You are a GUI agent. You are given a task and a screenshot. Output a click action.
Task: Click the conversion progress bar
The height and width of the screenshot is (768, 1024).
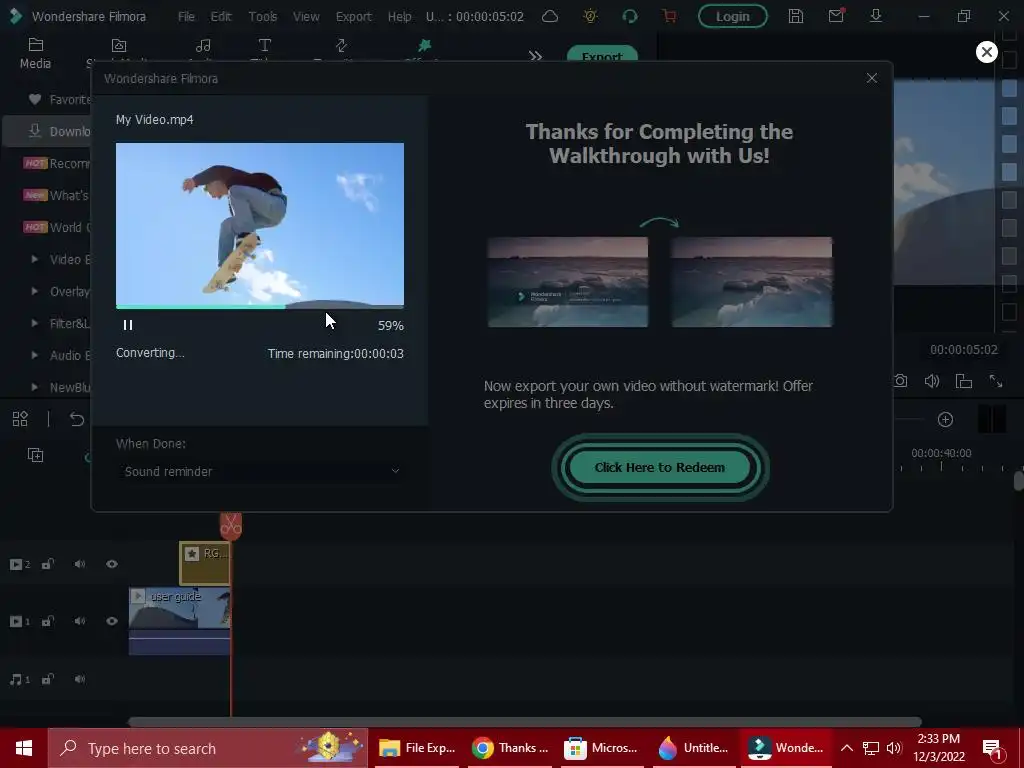[260, 306]
